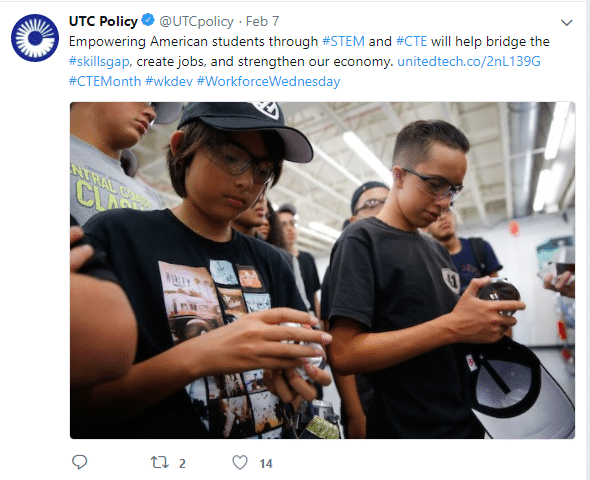Open the Feb 7 tweet timestamp

coord(262,21)
